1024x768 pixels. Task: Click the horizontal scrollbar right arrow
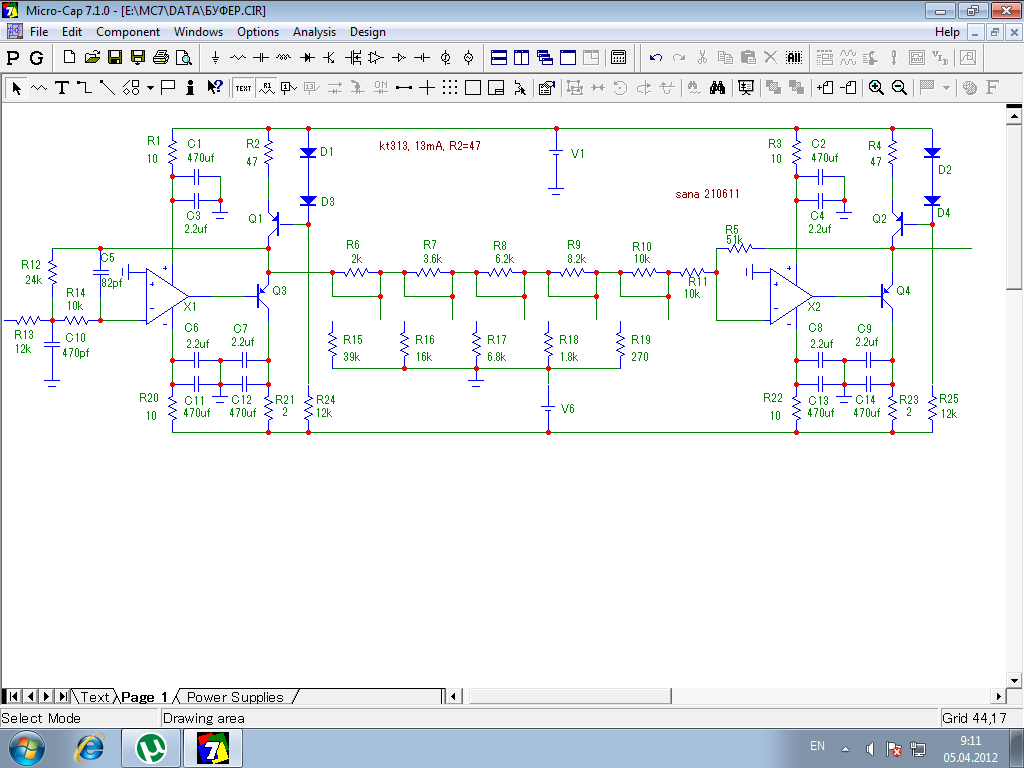tap(998, 697)
